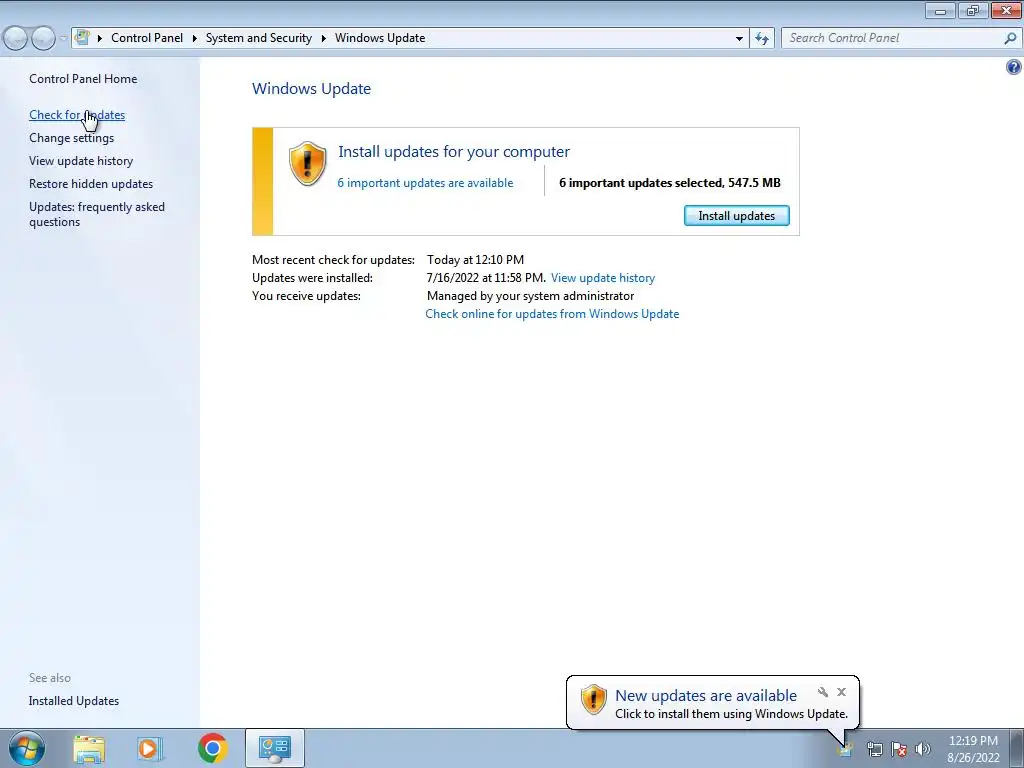
Task: Click Install updates for your computer heading
Action: tap(454, 152)
